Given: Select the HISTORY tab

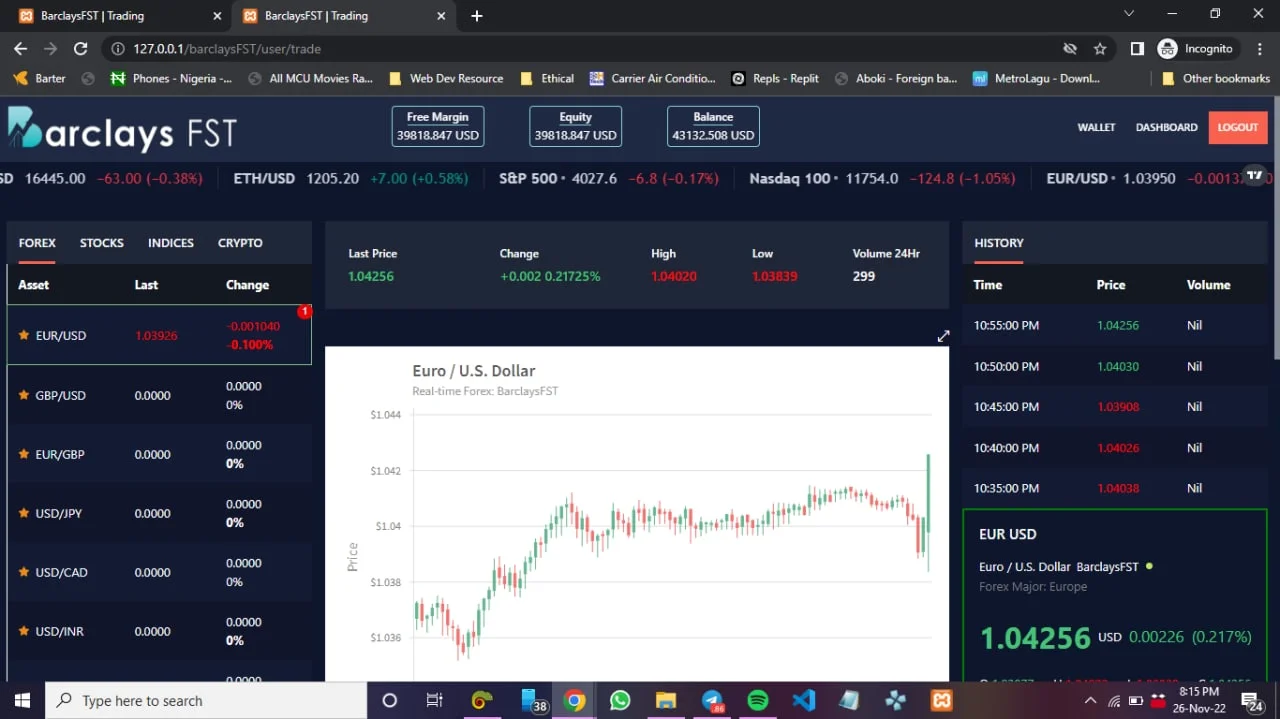Looking at the screenshot, I should pyautogui.click(x=998, y=243).
